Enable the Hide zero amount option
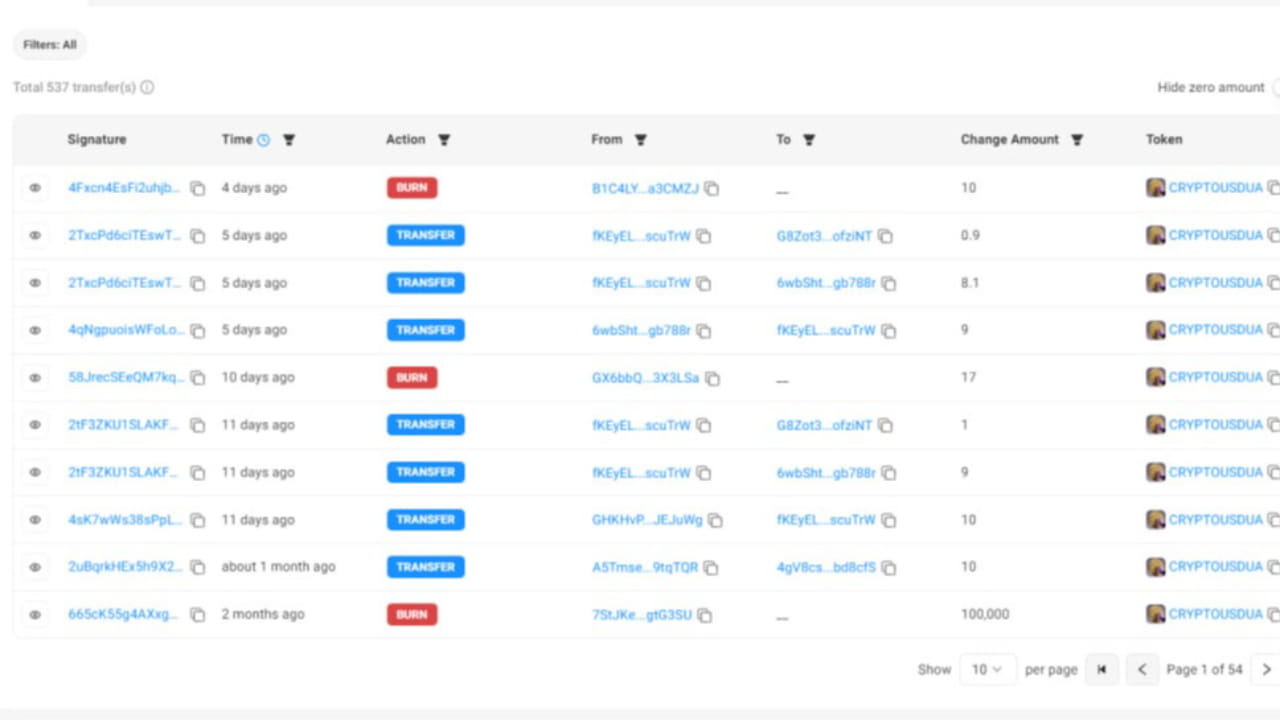This screenshot has height=720, width=1280. pos(1275,87)
